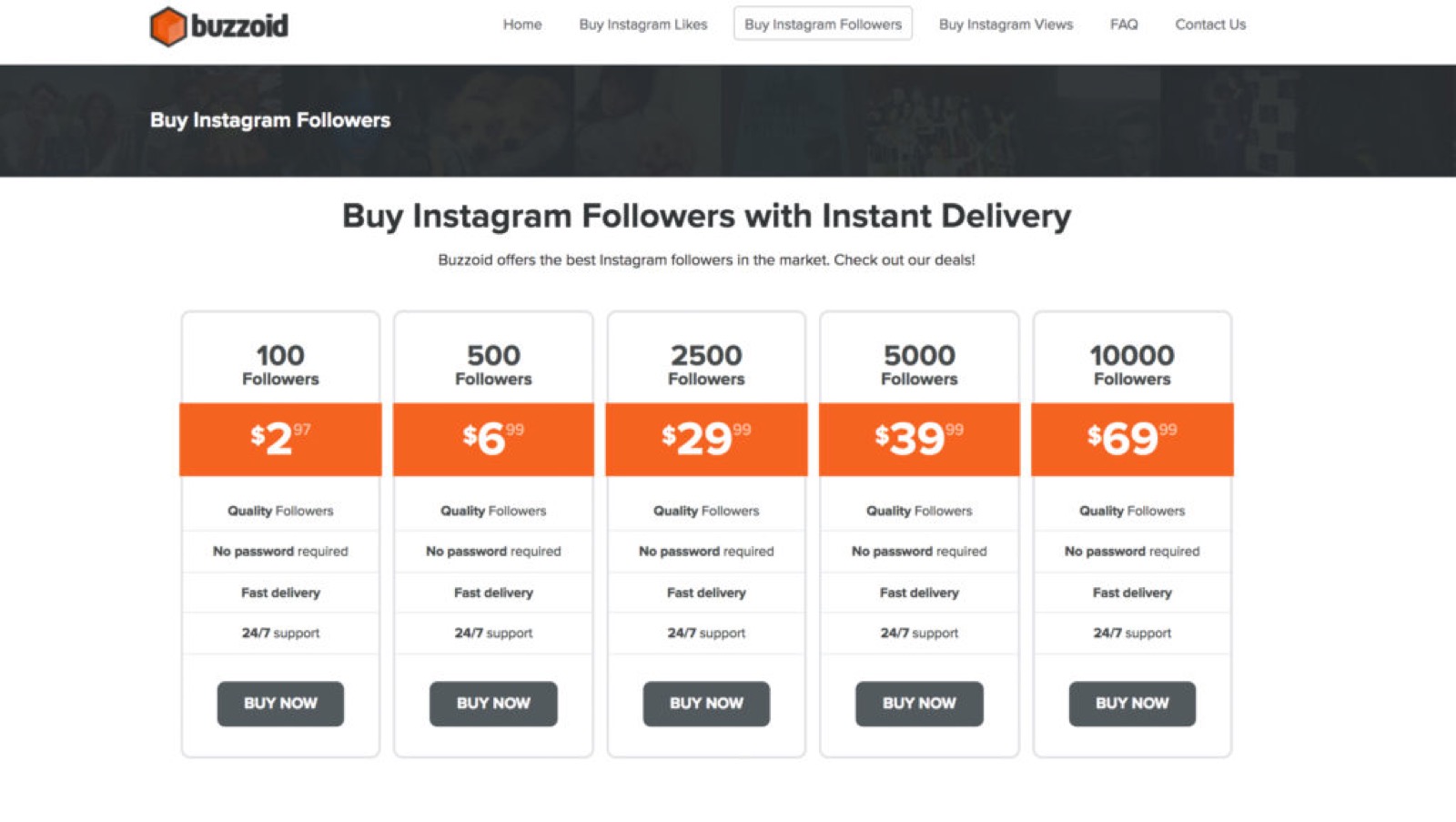Click the buzzoid wordmark text
The height and width of the screenshot is (822, 1456).
pos(239,26)
